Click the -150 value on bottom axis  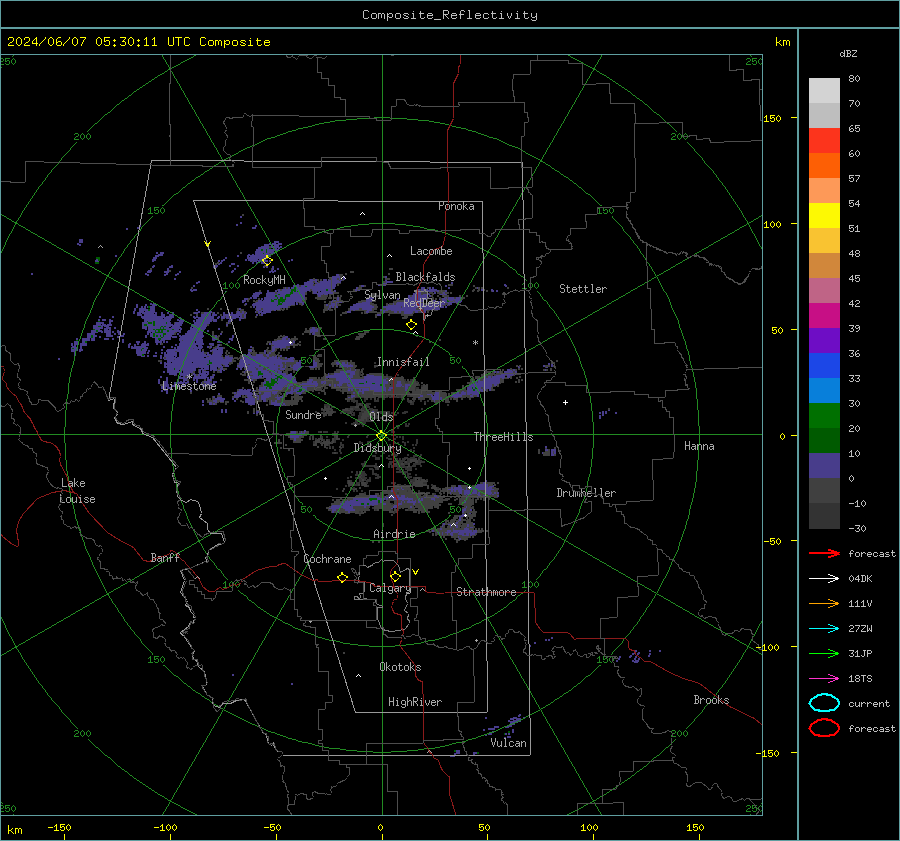click(x=59, y=827)
